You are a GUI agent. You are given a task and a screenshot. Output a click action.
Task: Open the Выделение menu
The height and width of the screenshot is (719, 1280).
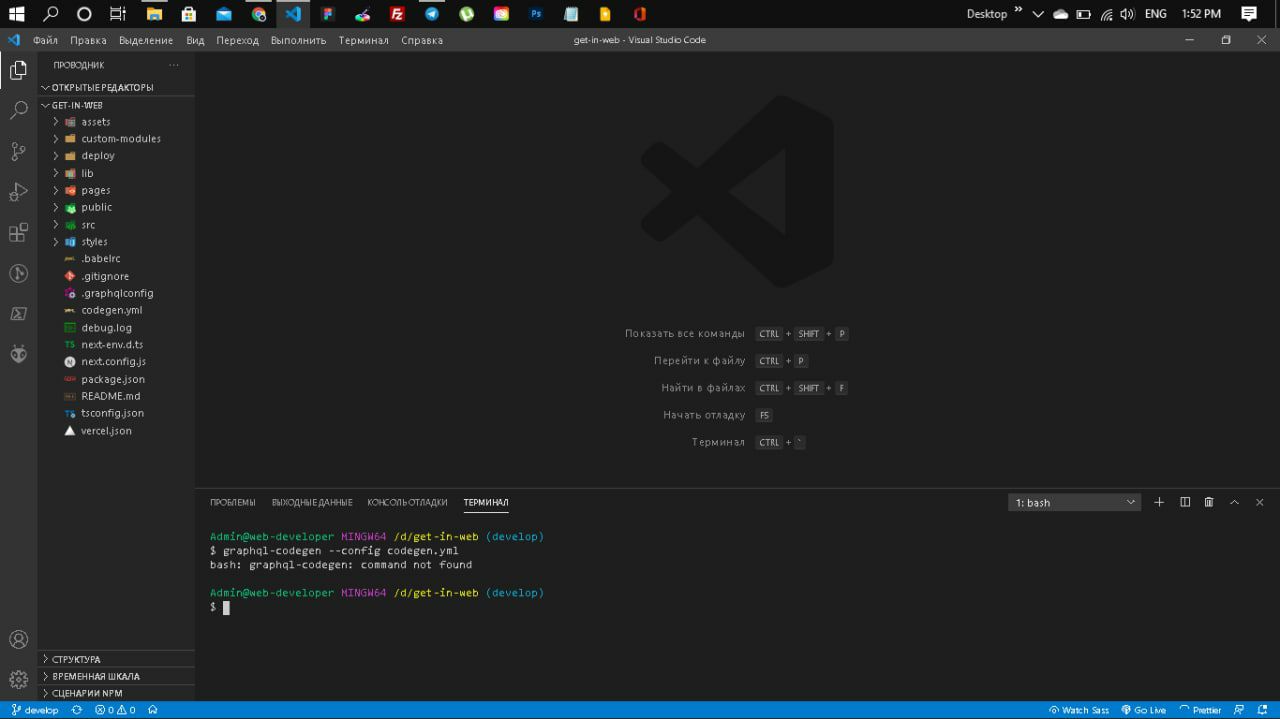pyautogui.click(x=146, y=40)
